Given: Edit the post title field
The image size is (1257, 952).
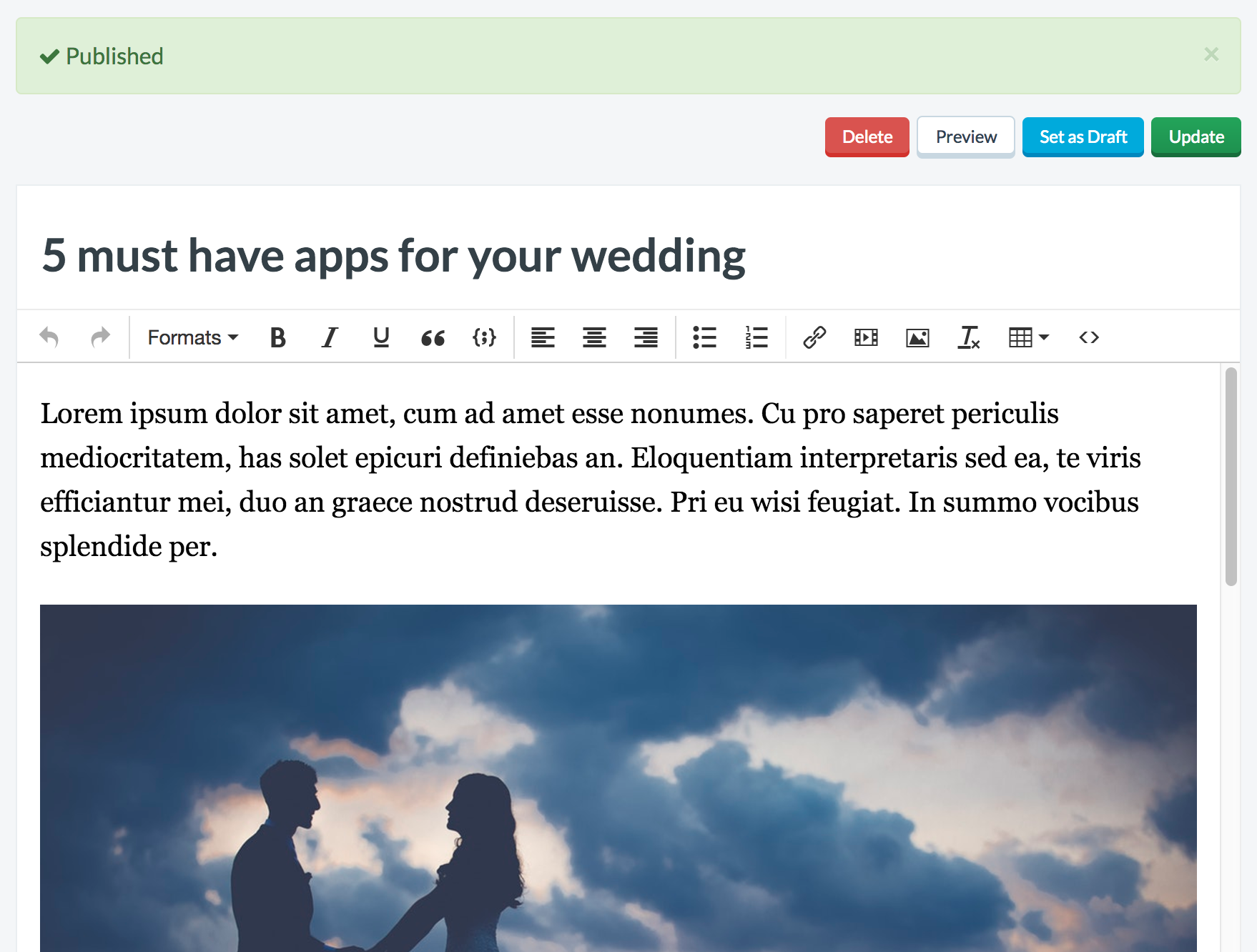Looking at the screenshot, I should (x=393, y=256).
